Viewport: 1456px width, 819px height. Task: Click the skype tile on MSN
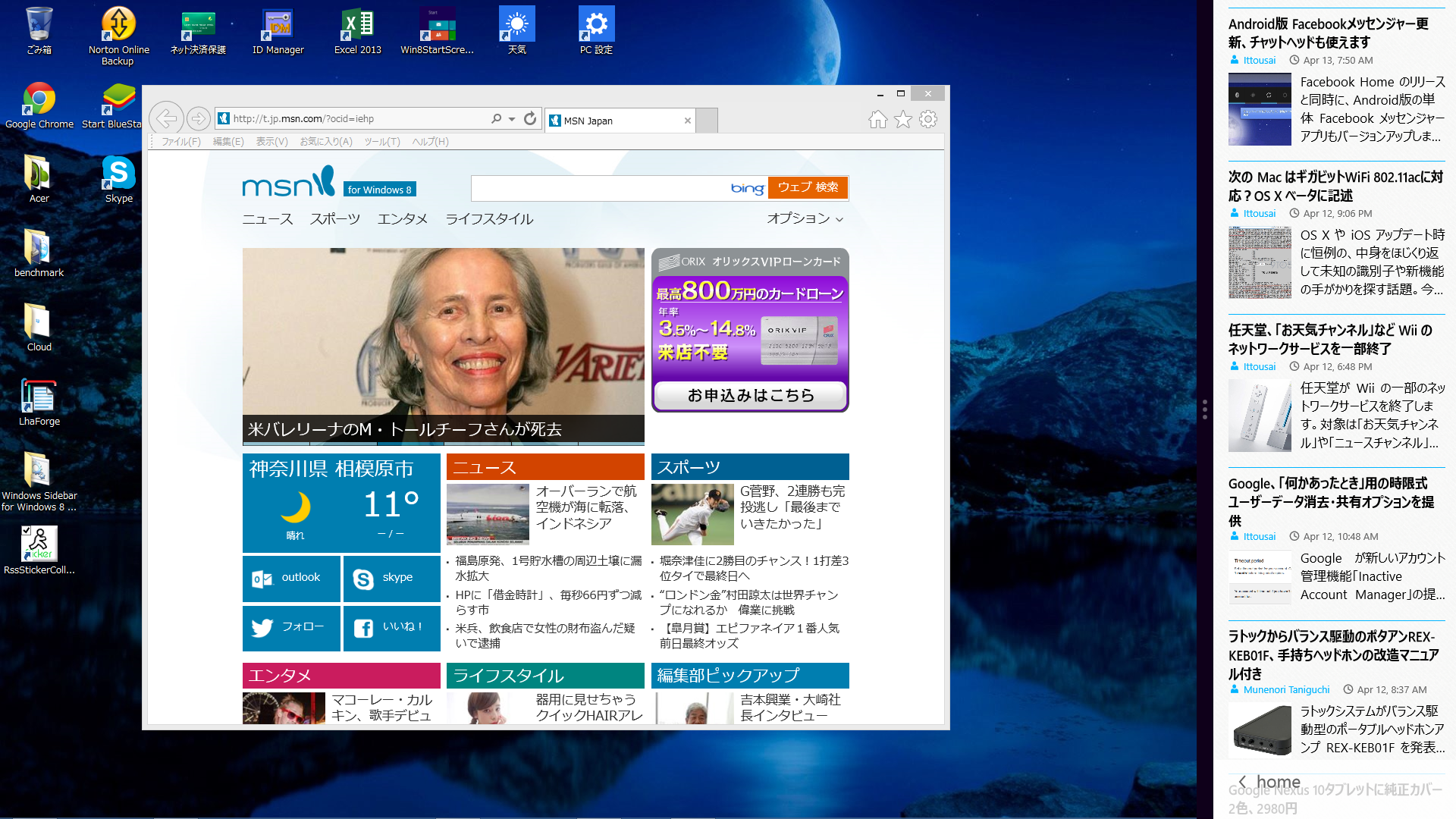coord(391,578)
